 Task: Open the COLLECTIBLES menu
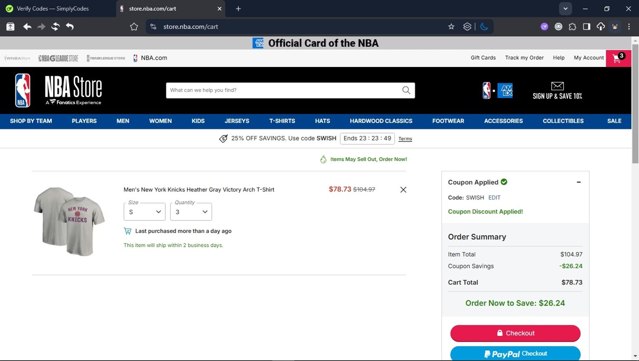tap(563, 121)
